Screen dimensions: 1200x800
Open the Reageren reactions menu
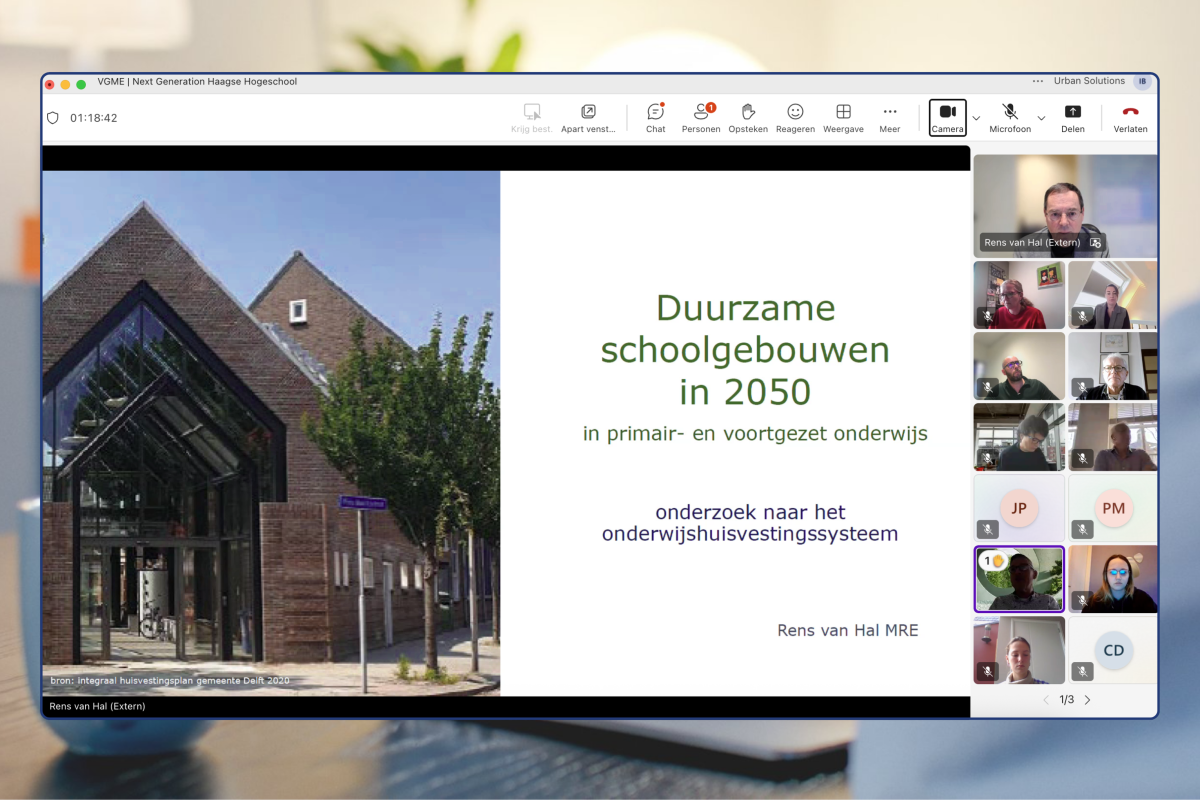795,117
